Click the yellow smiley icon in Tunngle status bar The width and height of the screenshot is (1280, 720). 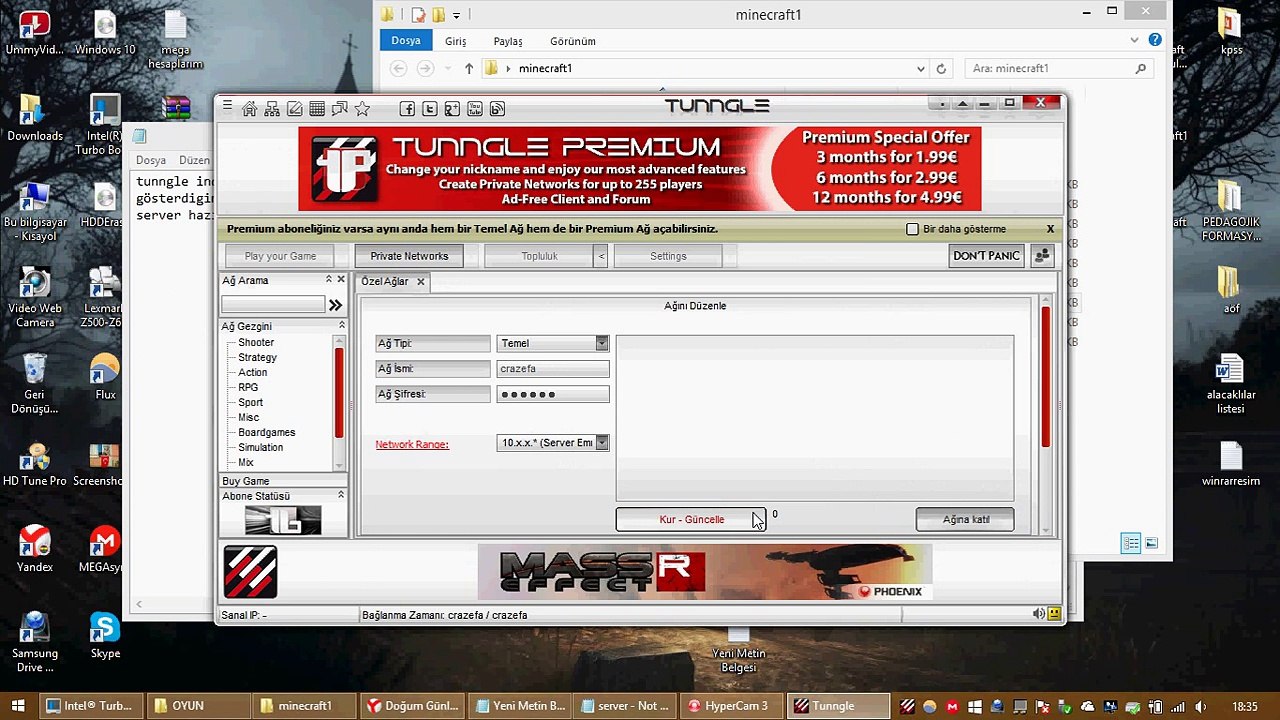pyautogui.click(x=1054, y=614)
